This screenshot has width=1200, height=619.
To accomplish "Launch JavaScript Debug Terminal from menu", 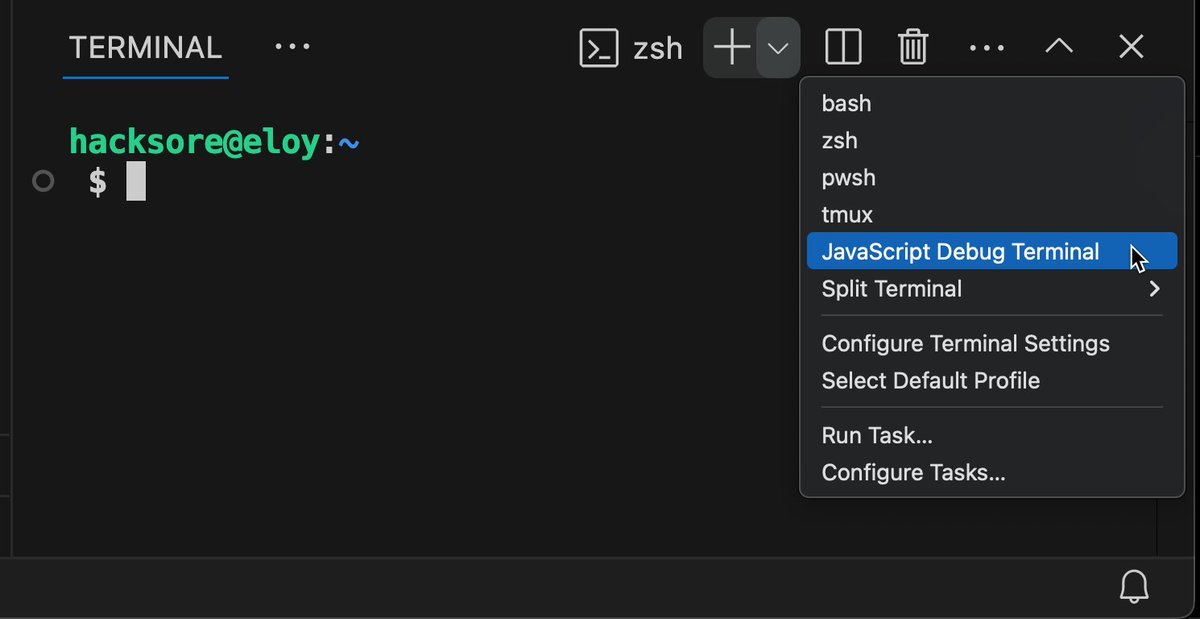I will tap(960, 252).
